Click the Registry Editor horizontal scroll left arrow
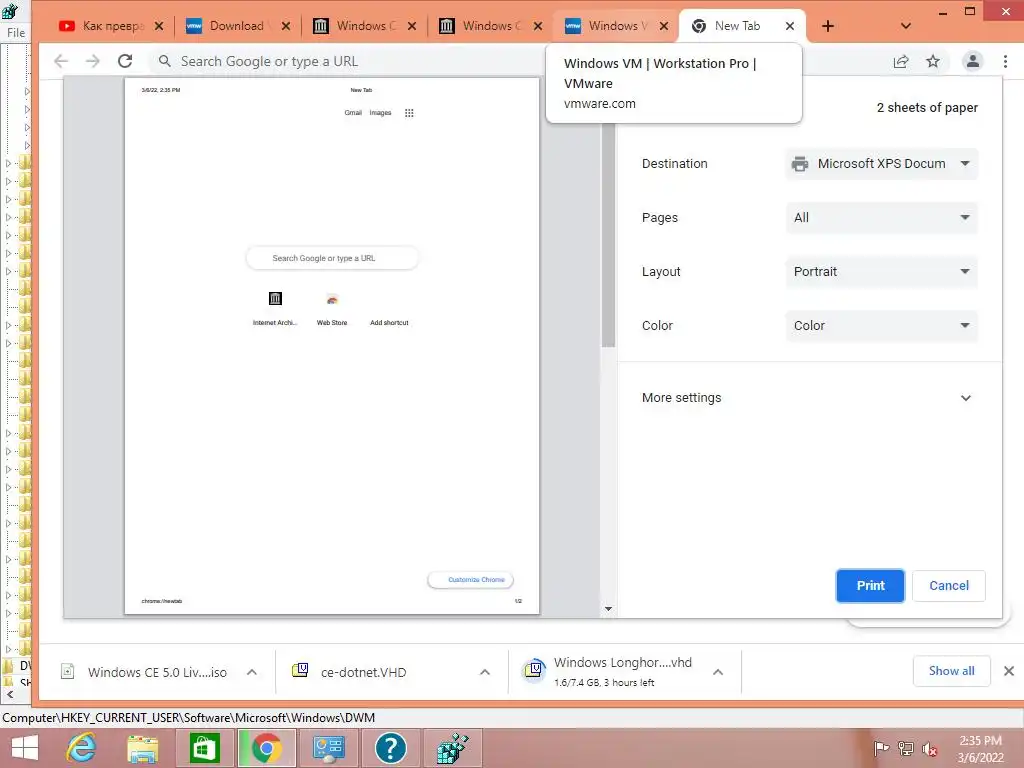 (9, 695)
